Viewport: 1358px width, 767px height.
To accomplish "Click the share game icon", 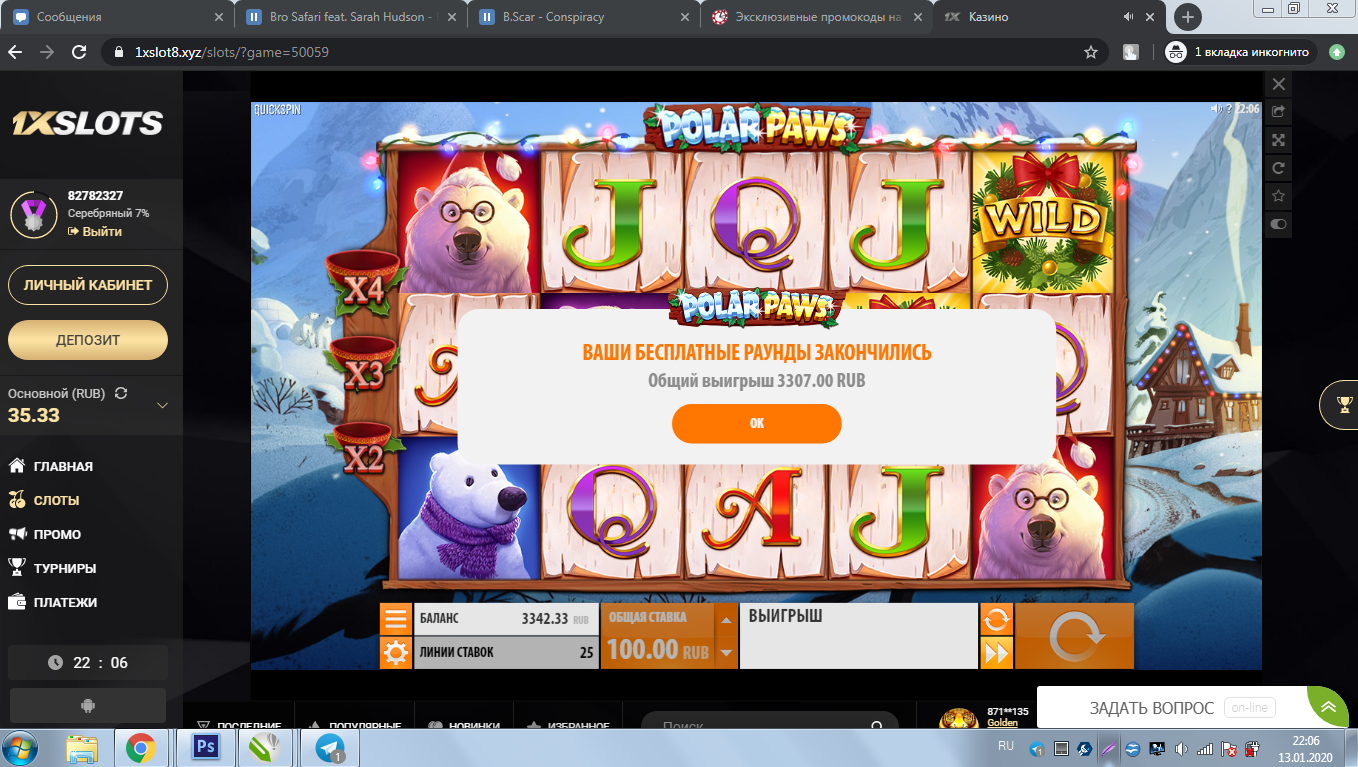I will pos(1278,112).
